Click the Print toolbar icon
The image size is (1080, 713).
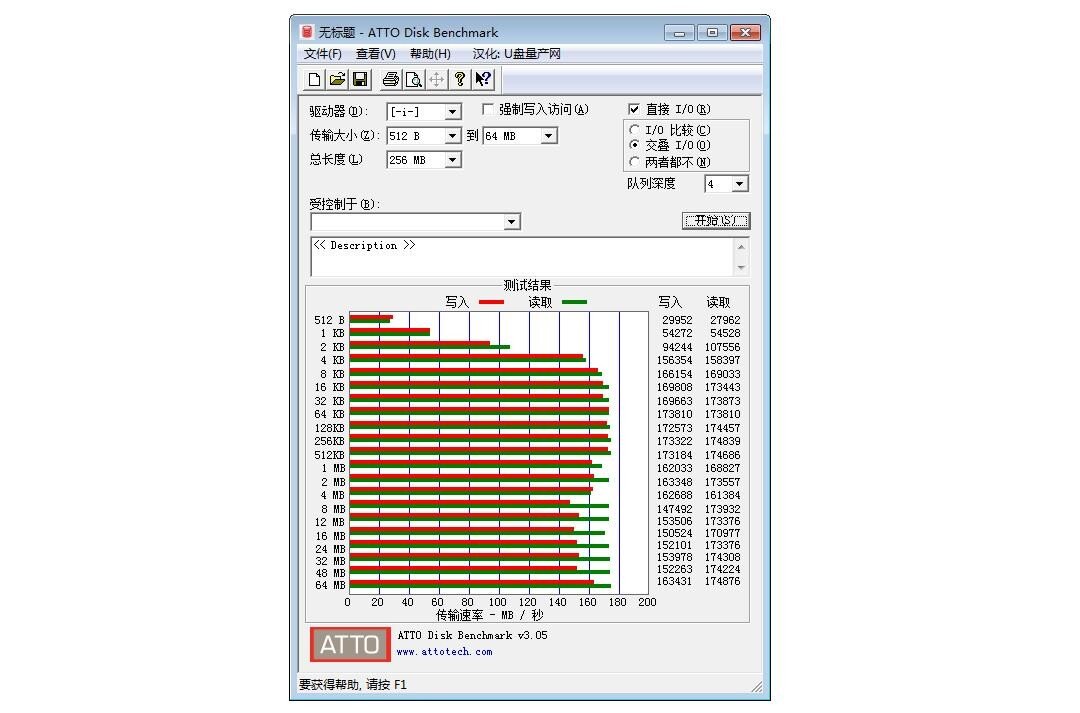[391, 80]
